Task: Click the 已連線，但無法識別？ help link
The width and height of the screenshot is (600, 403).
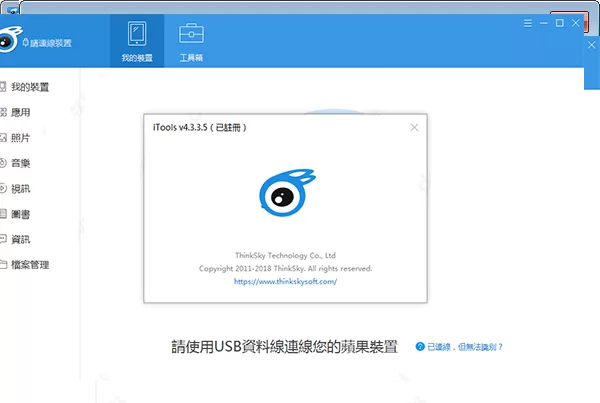Action: tap(465, 347)
